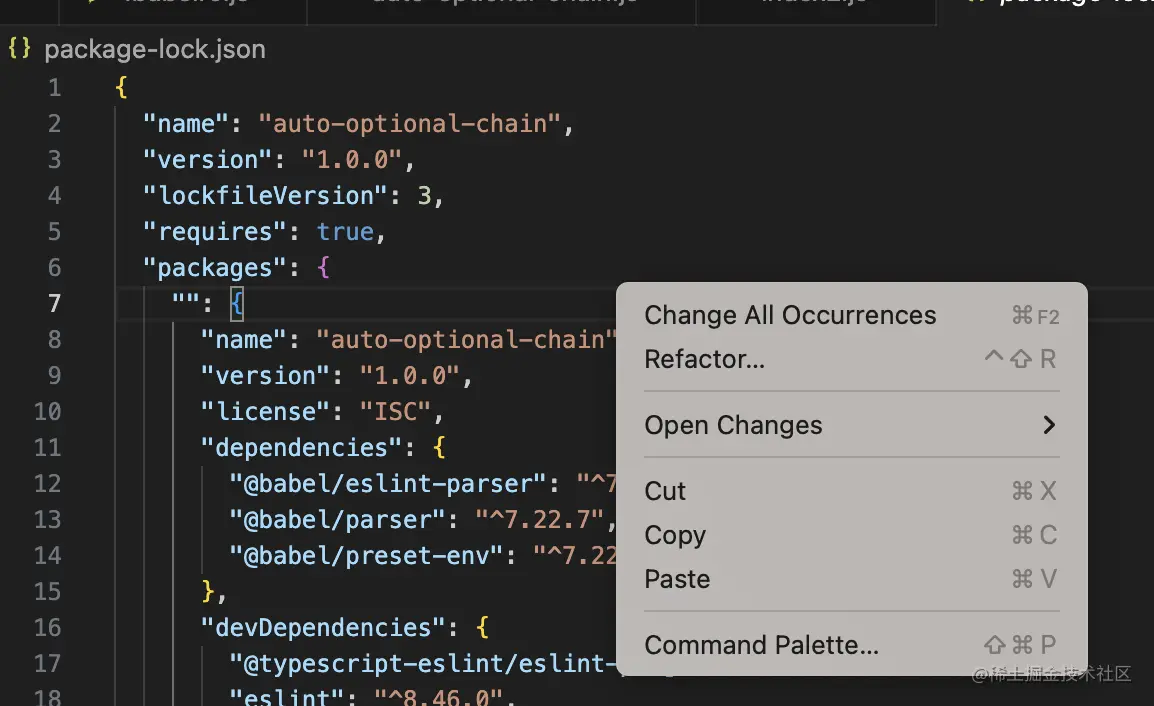
Task: Click the "devDependencies" key on line 16
Action: pos(323,627)
